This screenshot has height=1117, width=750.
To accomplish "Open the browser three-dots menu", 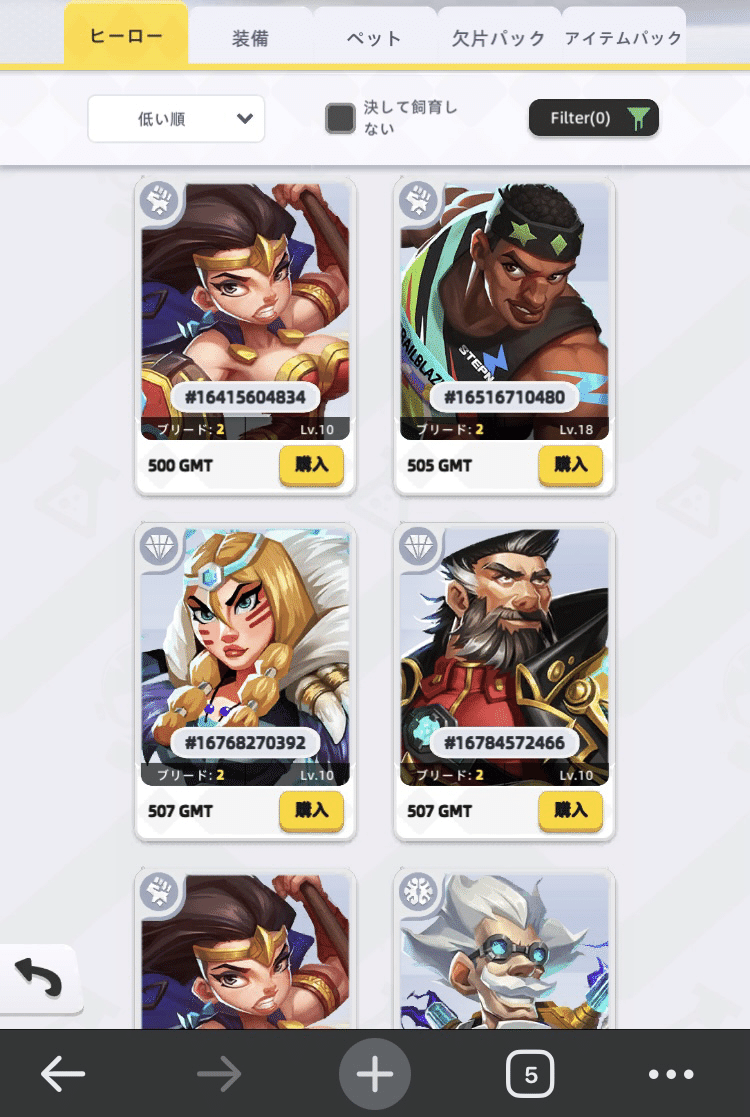I will pos(670,1074).
